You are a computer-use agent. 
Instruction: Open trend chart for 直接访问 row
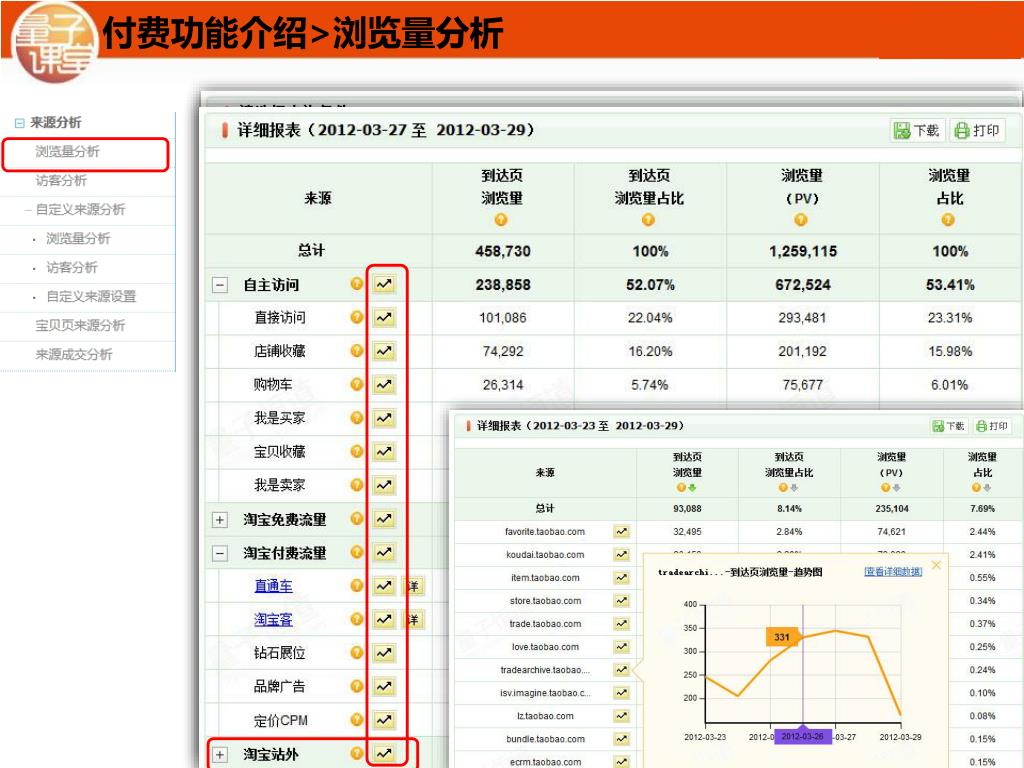[384, 317]
